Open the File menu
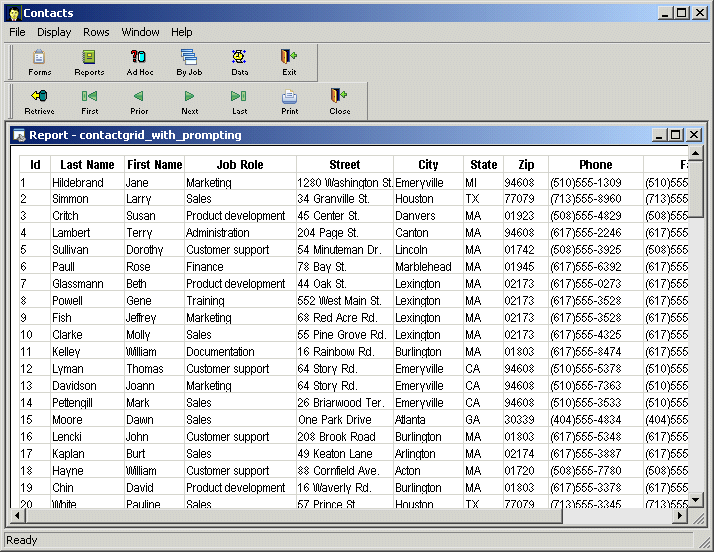 click(x=17, y=32)
